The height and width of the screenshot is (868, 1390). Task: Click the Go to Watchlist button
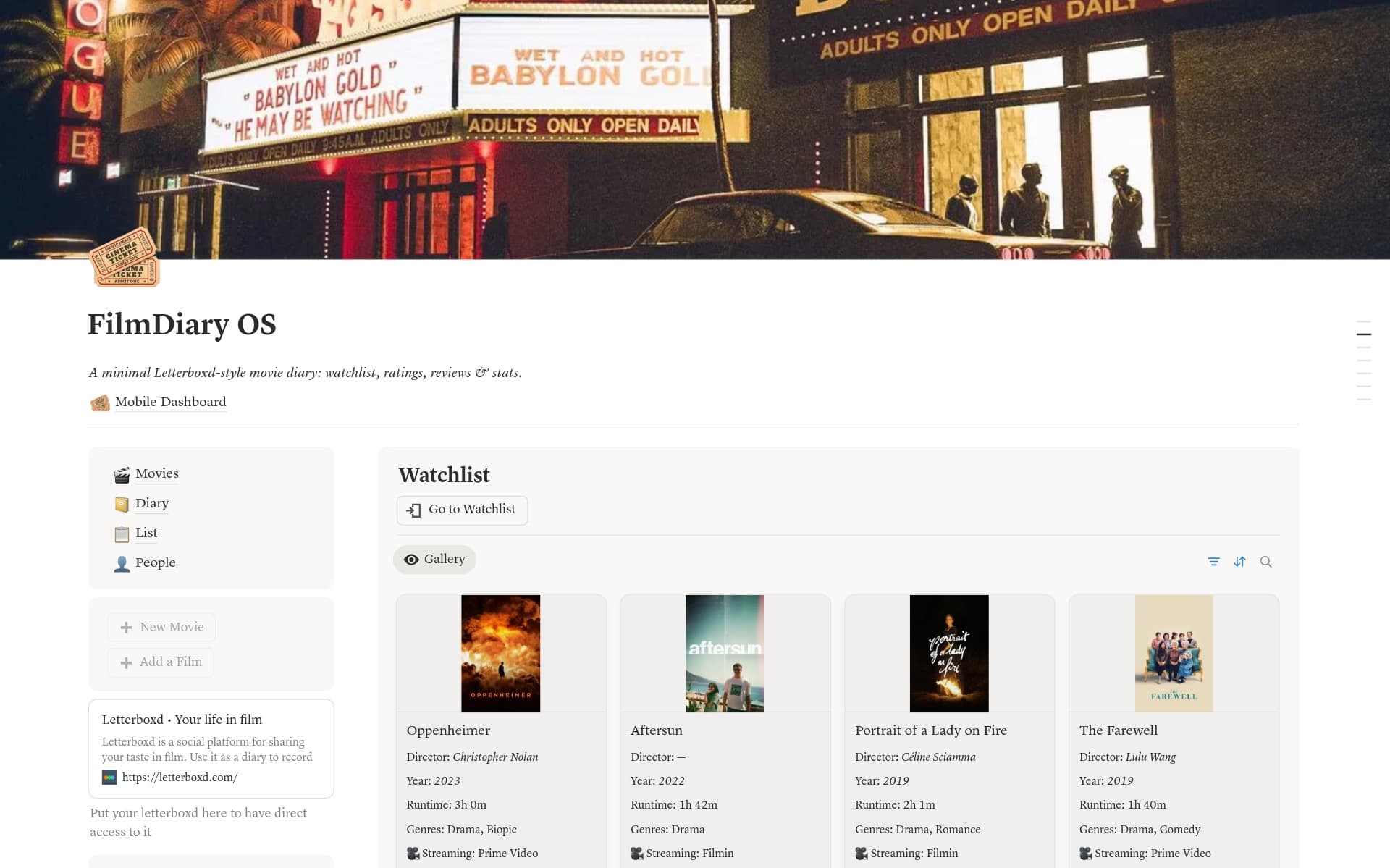462,510
